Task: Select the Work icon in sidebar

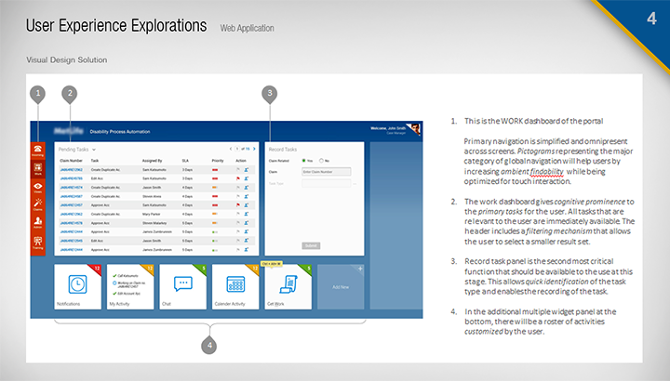Action: (38, 167)
